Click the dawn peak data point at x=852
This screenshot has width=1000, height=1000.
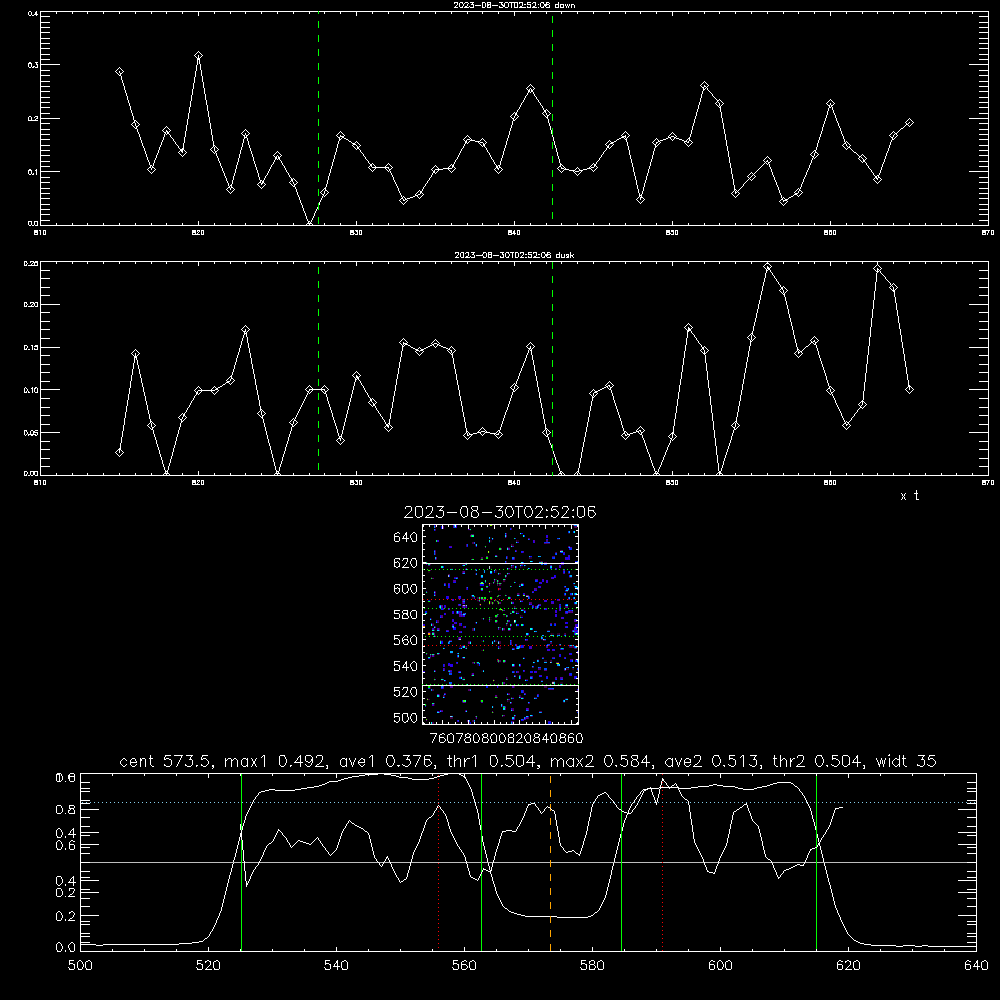(x=704, y=85)
